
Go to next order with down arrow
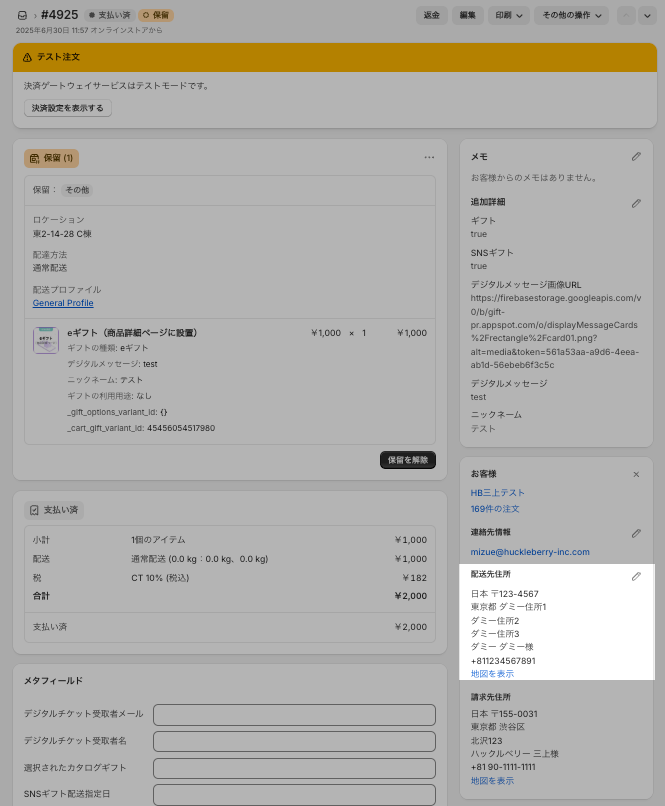tap(647, 15)
